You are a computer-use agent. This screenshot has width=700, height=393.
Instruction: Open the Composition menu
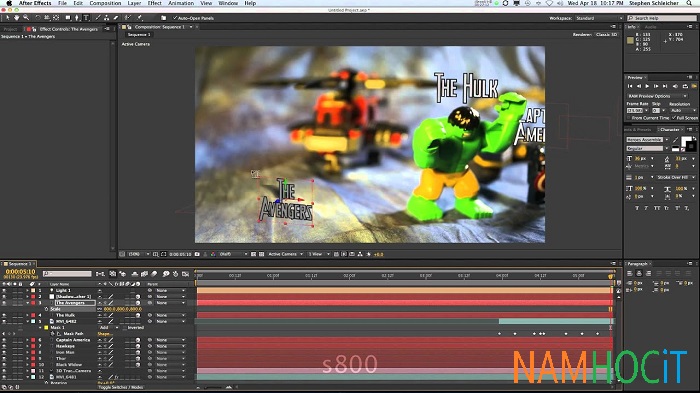tap(105, 3)
